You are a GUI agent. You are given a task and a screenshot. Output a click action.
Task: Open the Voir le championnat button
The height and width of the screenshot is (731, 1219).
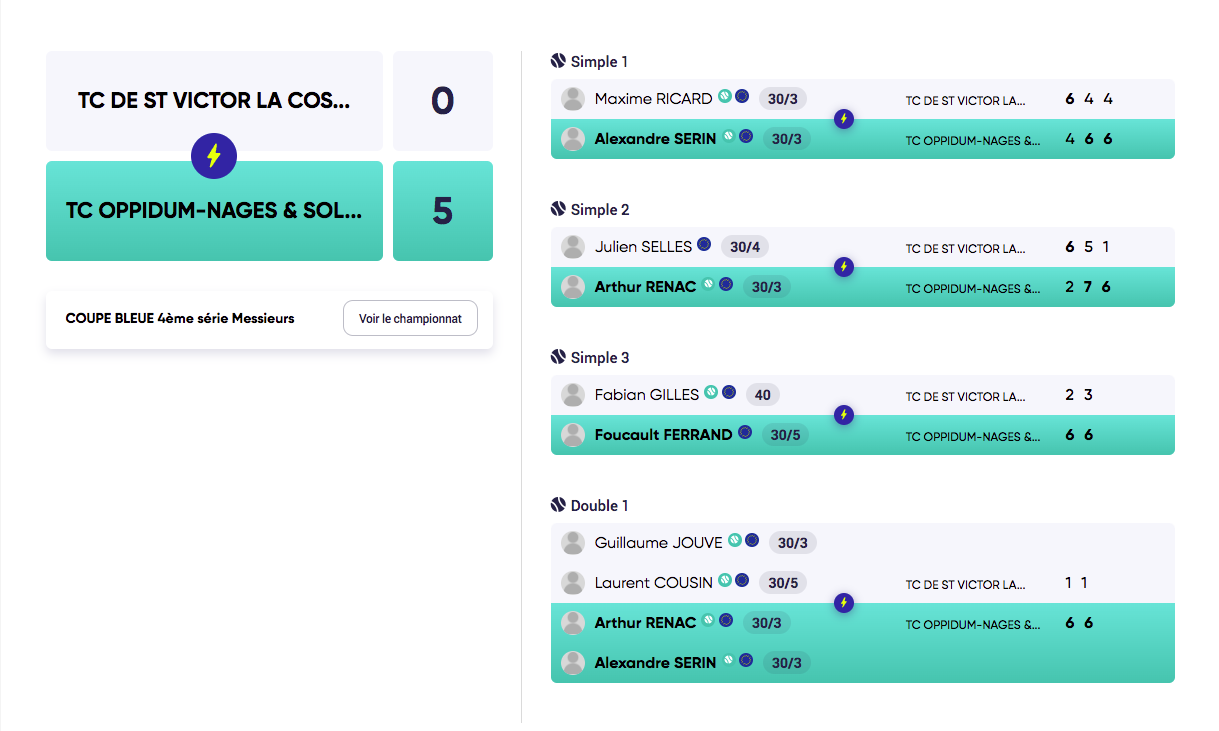pyautogui.click(x=410, y=319)
